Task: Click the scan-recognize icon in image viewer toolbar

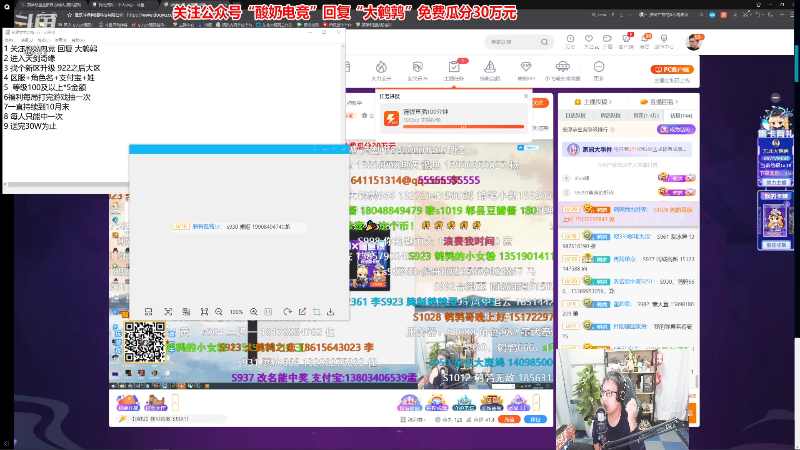Action: [x=168, y=312]
